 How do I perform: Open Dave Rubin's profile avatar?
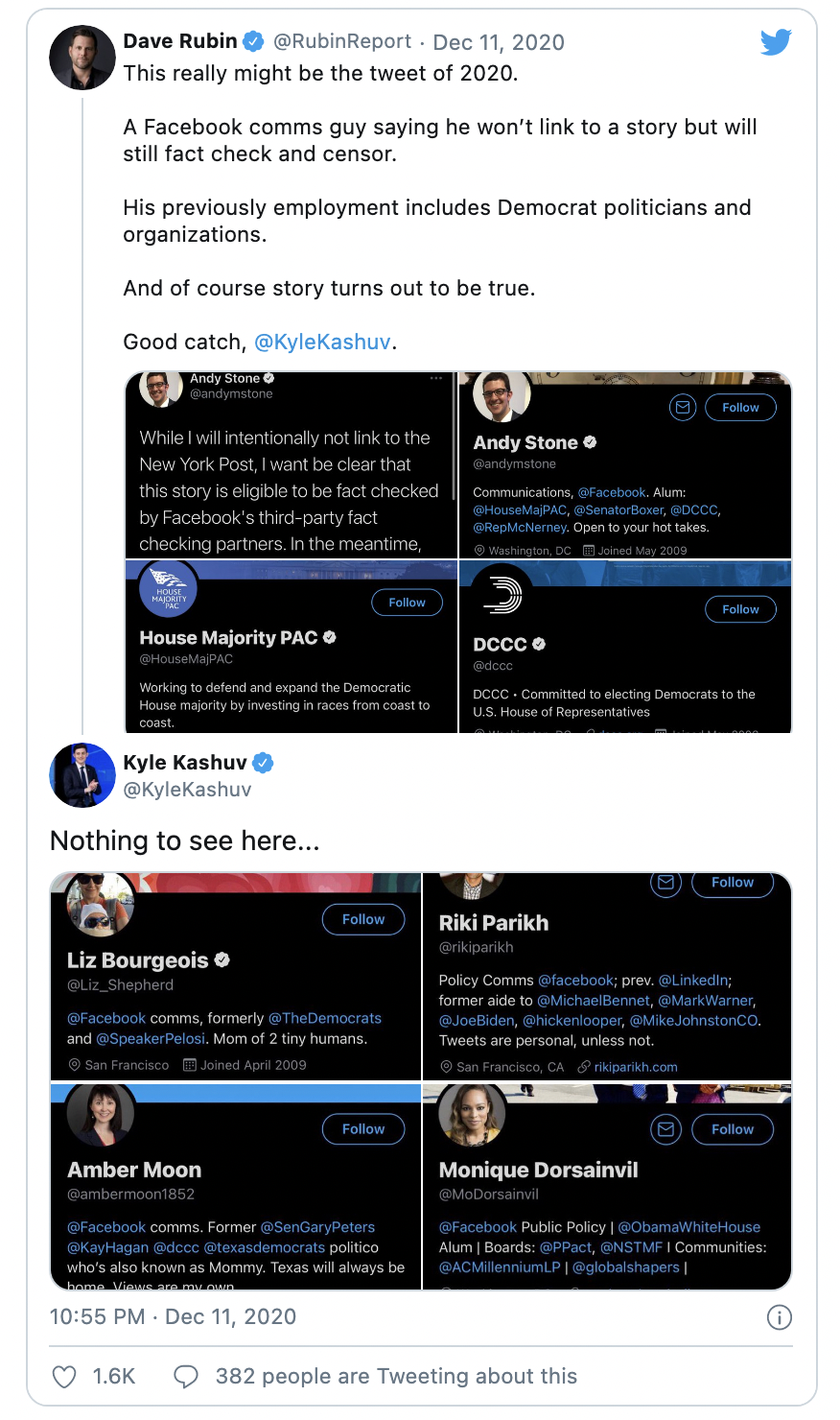coord(82,58)
